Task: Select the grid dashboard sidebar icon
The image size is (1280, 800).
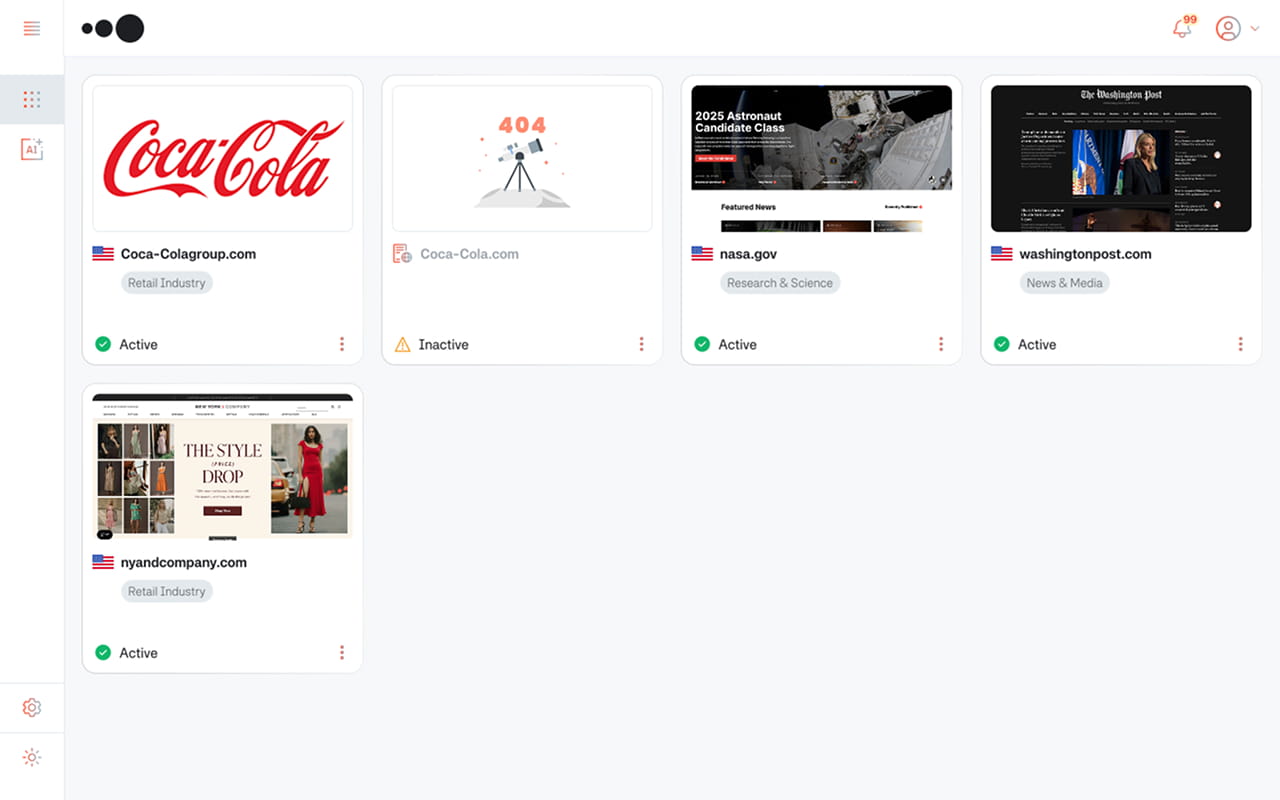Action: [x=32, y=99]
